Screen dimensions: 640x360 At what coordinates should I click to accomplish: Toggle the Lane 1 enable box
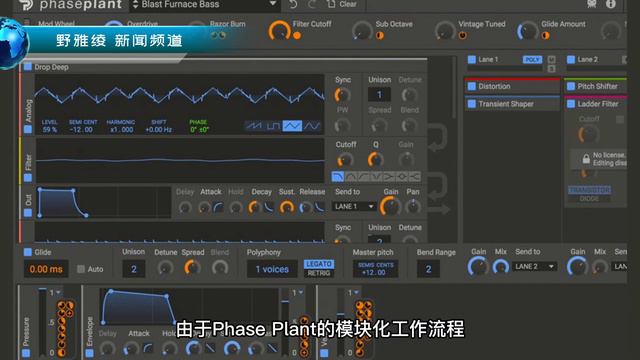click(x=472, y=60)
